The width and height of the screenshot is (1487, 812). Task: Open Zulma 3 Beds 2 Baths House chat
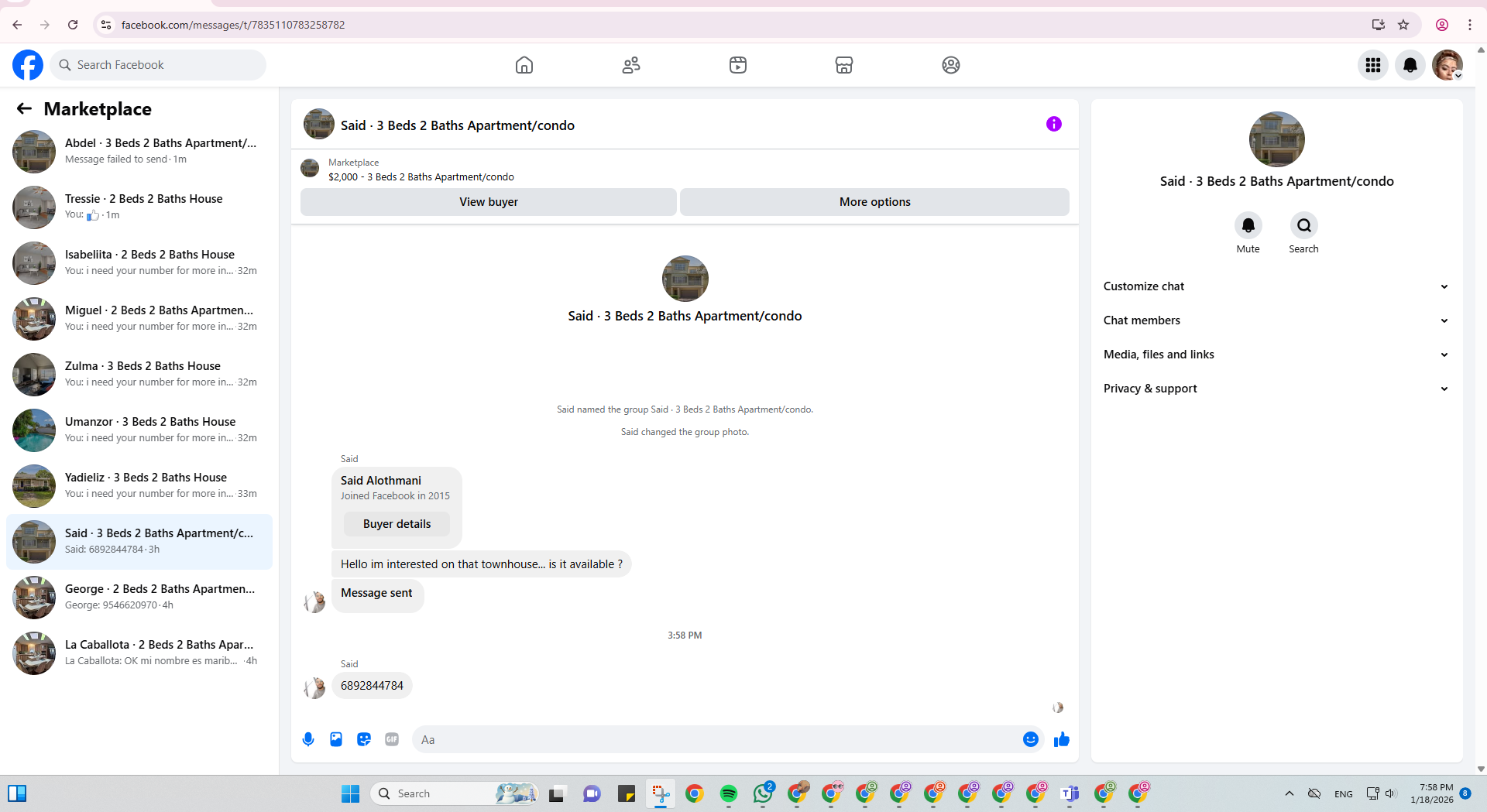(139, 374)
